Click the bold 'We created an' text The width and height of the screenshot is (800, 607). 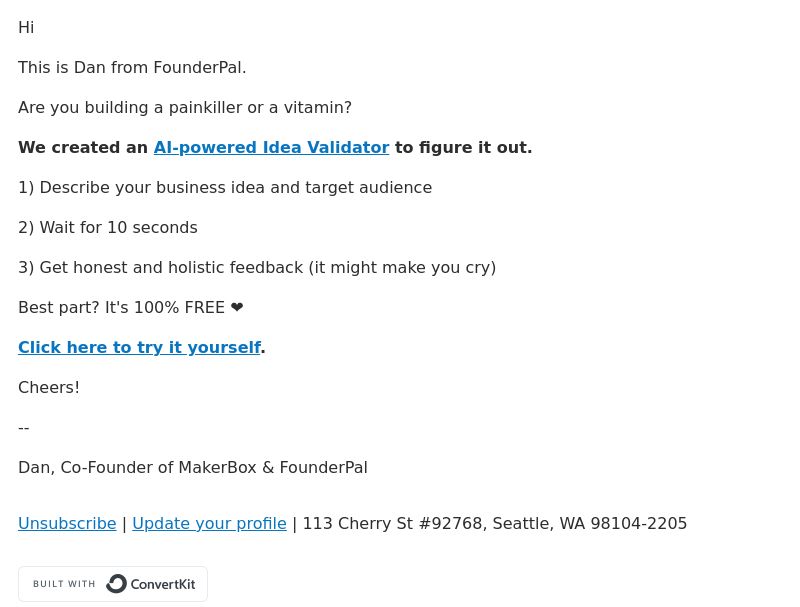pos(83,147)
